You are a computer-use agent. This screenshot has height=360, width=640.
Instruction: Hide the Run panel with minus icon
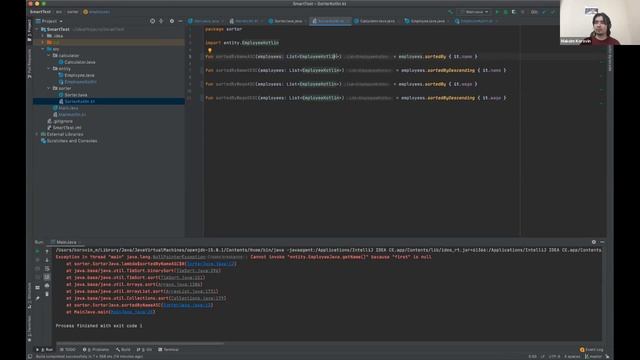(602, 242)
